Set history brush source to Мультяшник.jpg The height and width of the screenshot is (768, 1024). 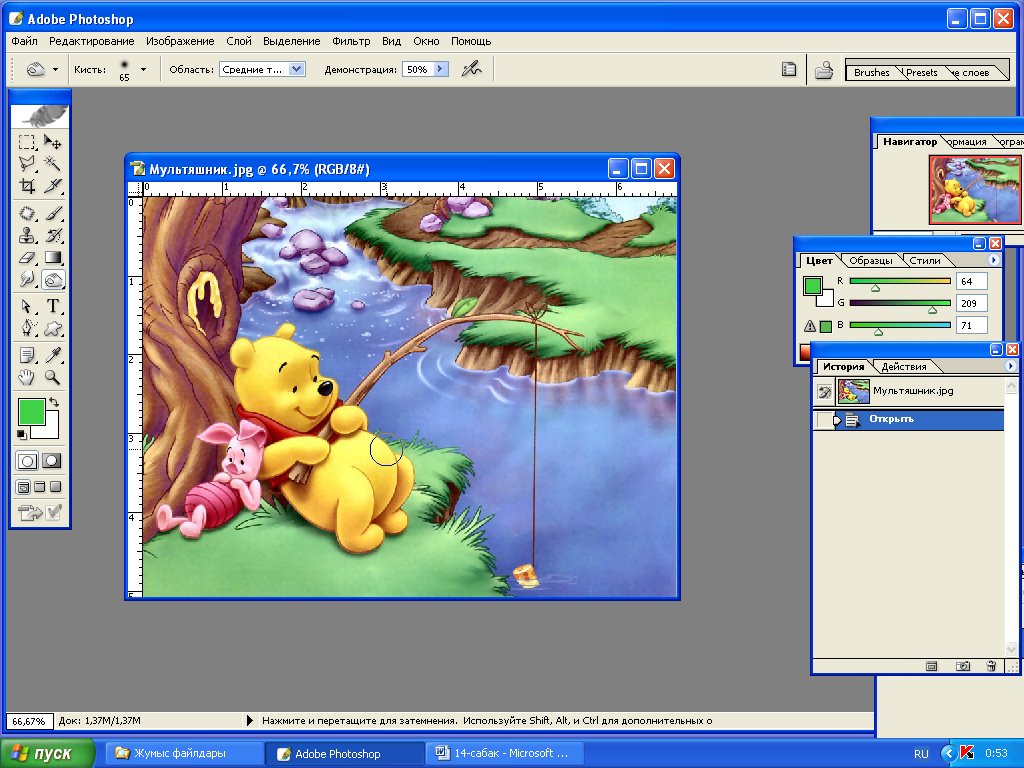pyautogui.click(x=824, y=392)
